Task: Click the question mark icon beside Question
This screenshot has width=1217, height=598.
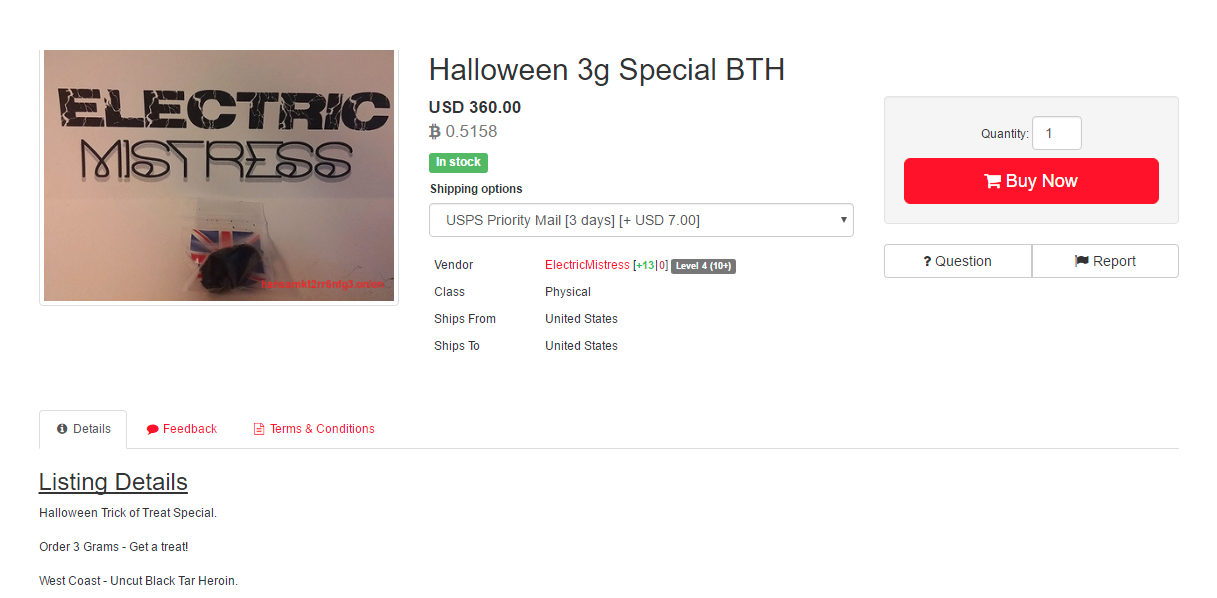Action: (927, 261)
